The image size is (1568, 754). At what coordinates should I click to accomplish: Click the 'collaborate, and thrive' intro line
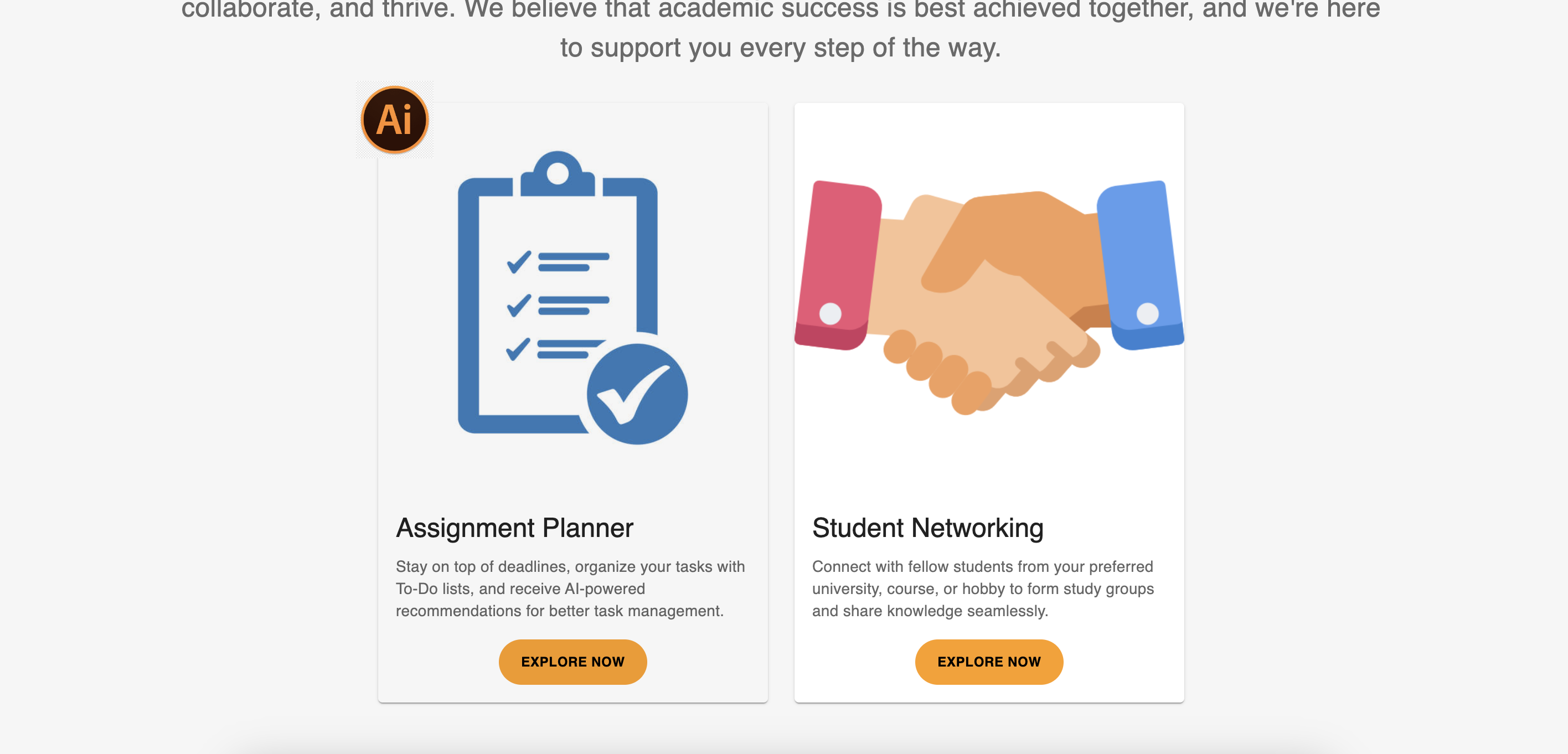780,9
